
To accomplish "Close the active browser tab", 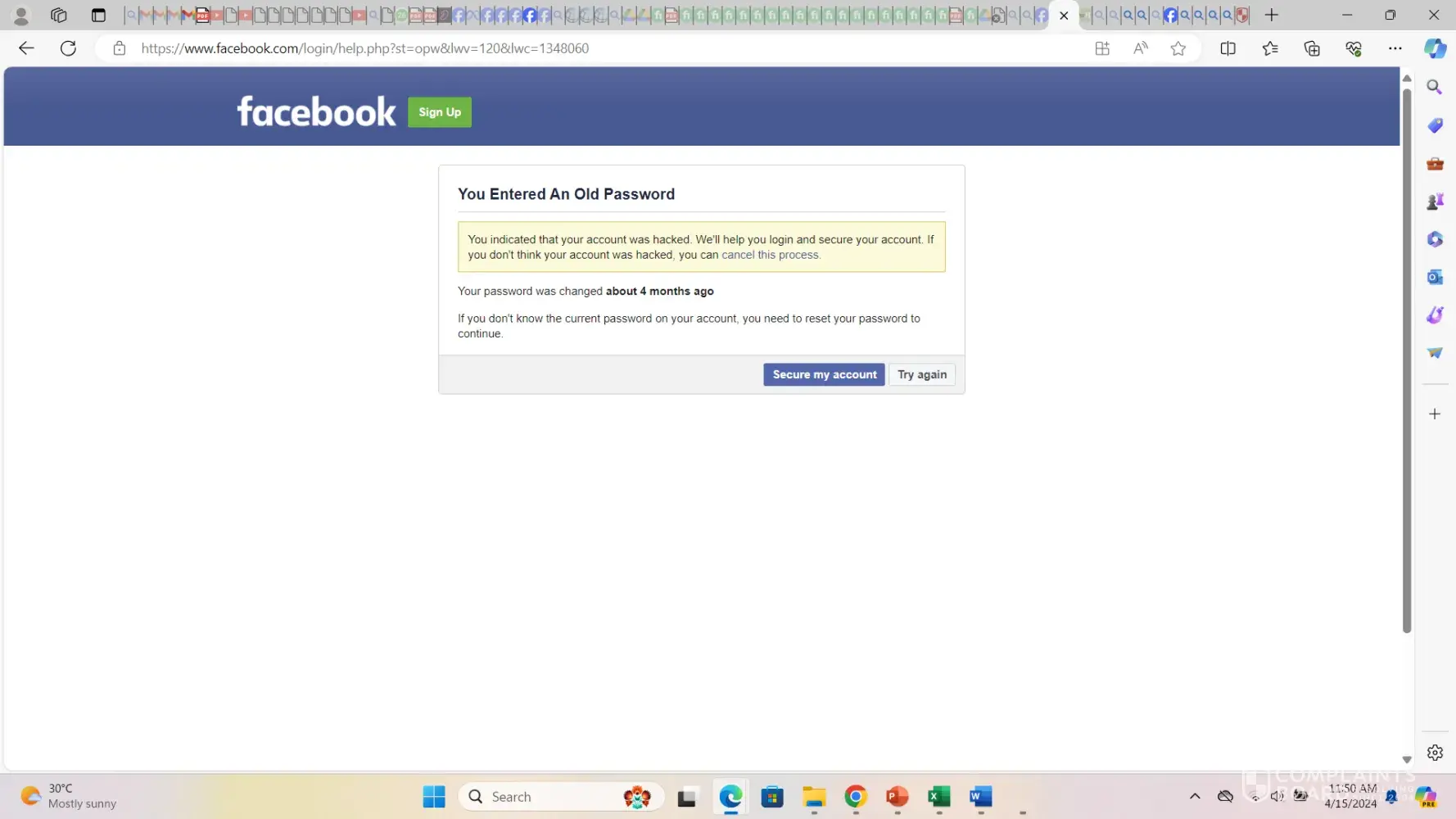I will coord(1064,15).
